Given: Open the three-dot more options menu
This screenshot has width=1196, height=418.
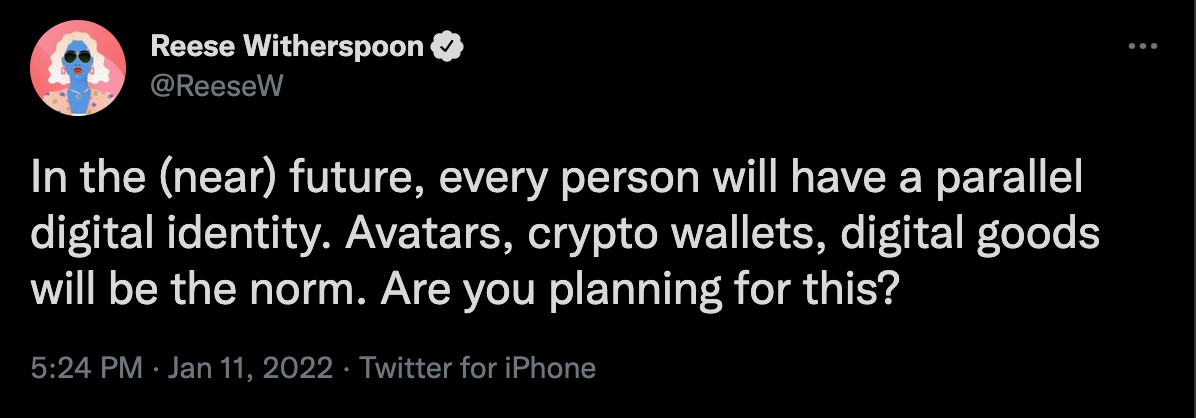Looking at the screenshot, I should pos(1143,47).
